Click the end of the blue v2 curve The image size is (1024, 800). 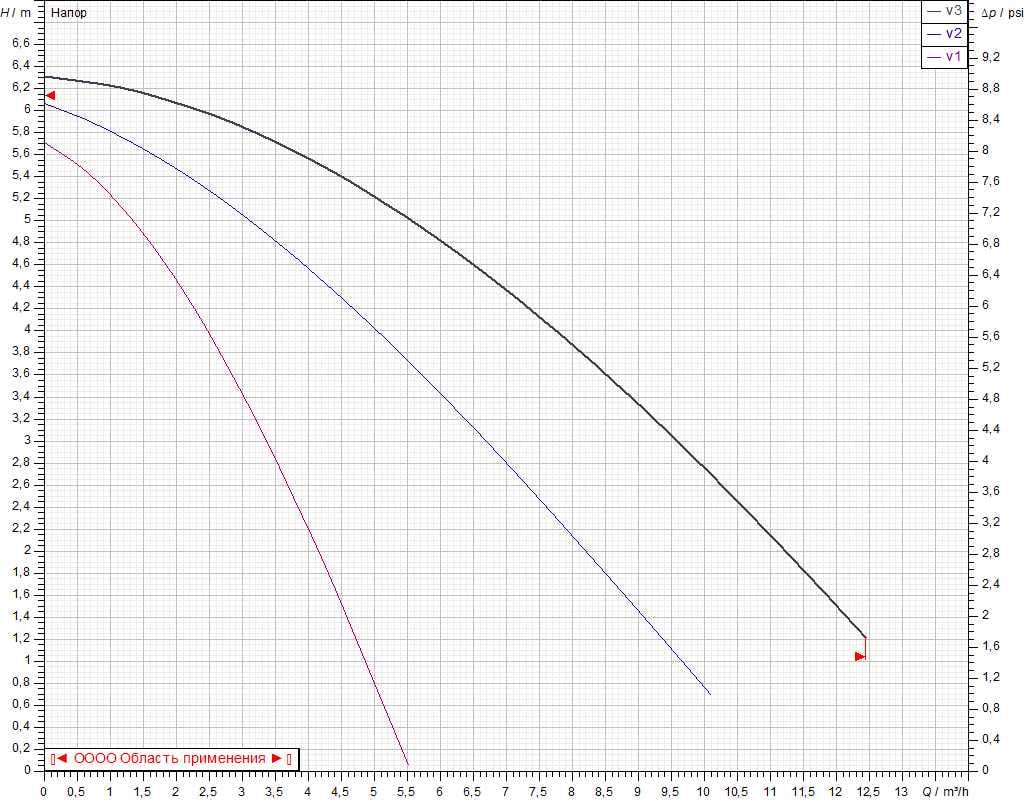(710, 693)
